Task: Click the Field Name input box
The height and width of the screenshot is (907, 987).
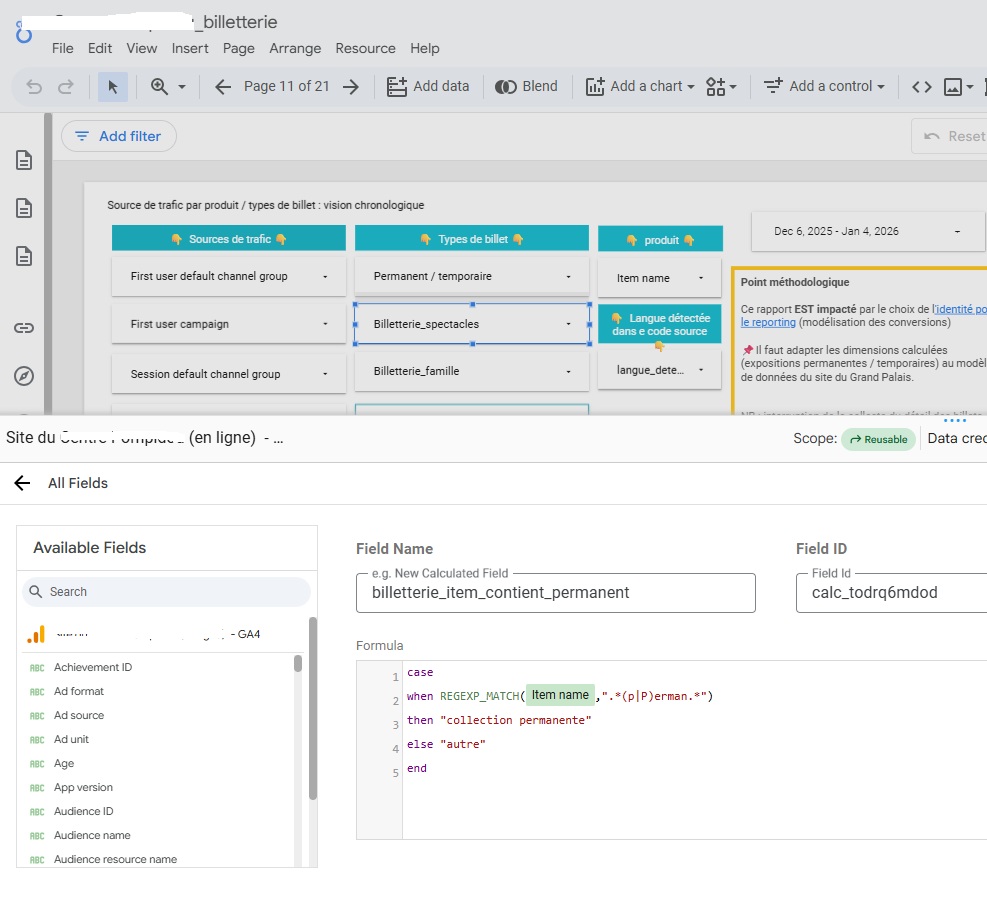Action: tap(555, 592)
